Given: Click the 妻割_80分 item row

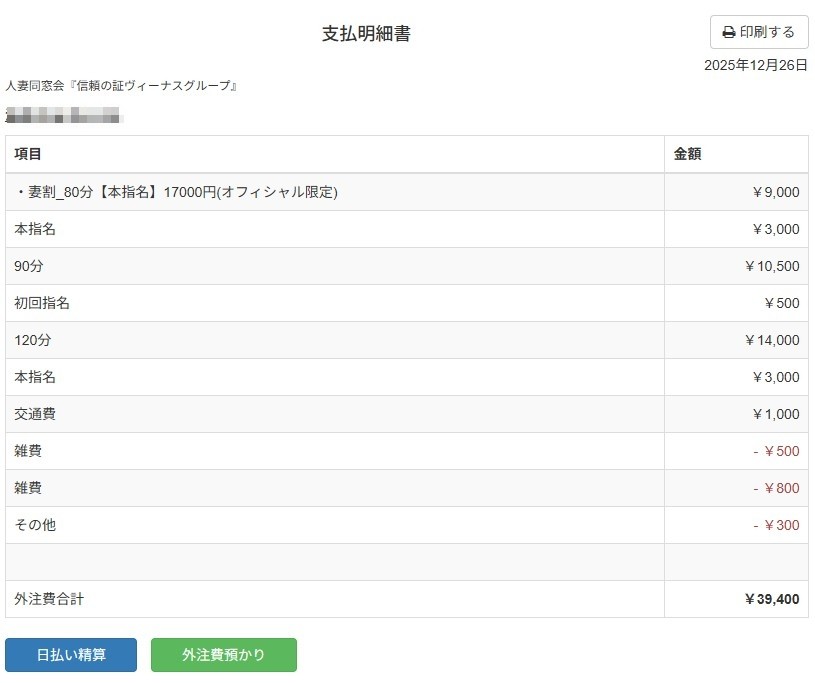Looking at the screenshot, I should (176, 192).
